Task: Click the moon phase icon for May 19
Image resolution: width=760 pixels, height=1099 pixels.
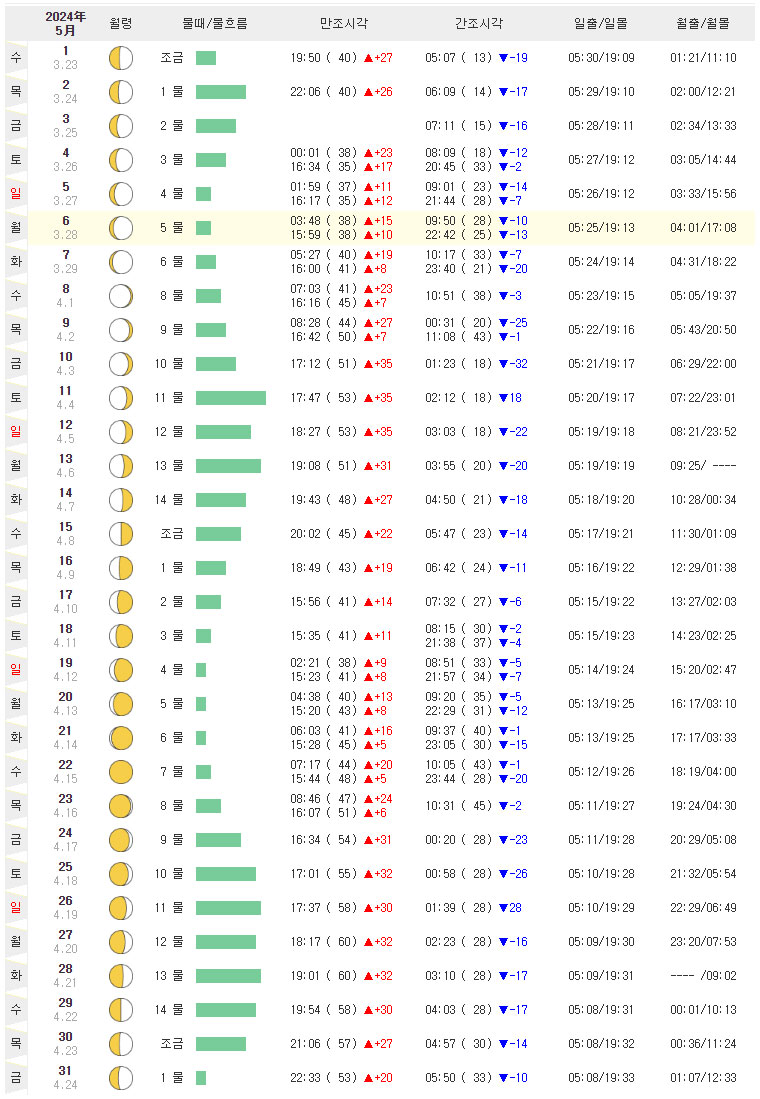Action: click(121, 670)
